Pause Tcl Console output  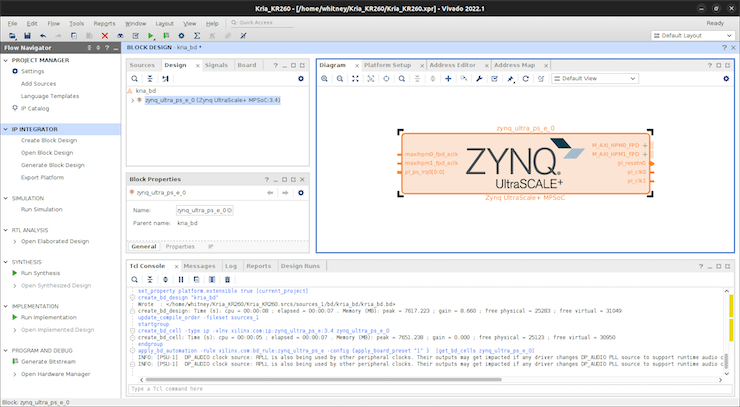pyautogui.click(x=181, y=280)
